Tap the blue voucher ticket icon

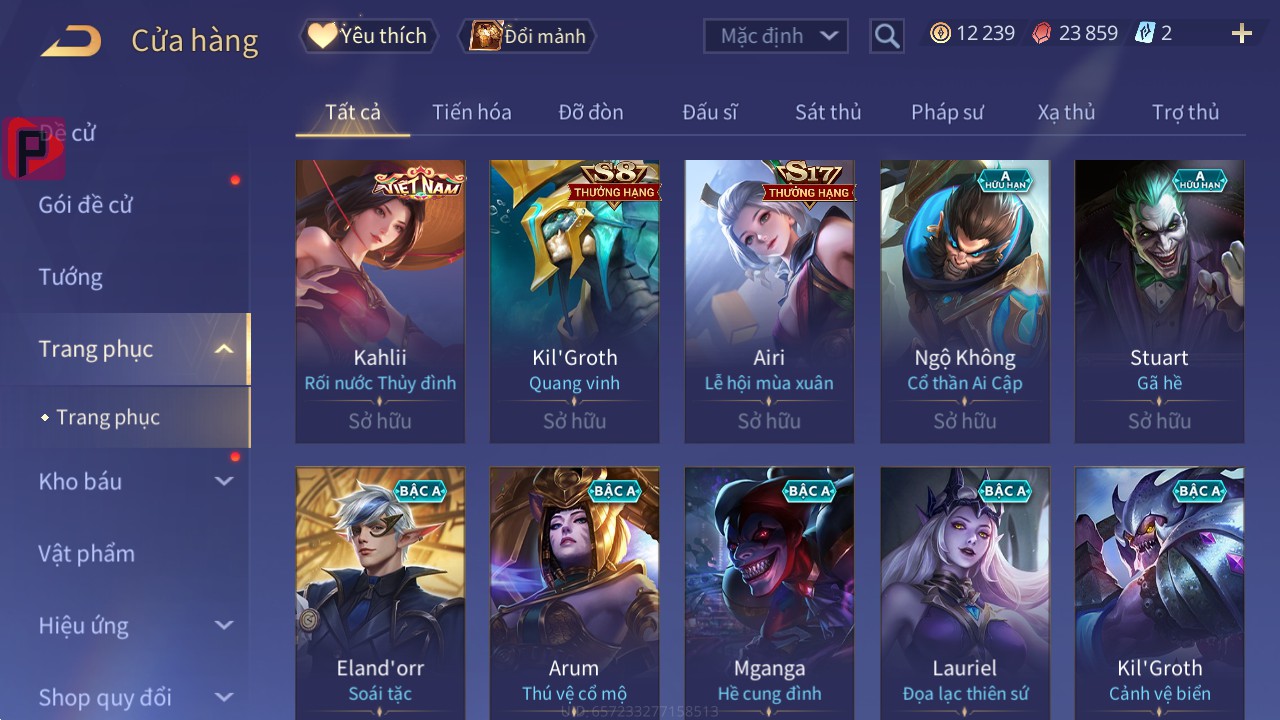pyautogui.click(x=1145, y=33)
